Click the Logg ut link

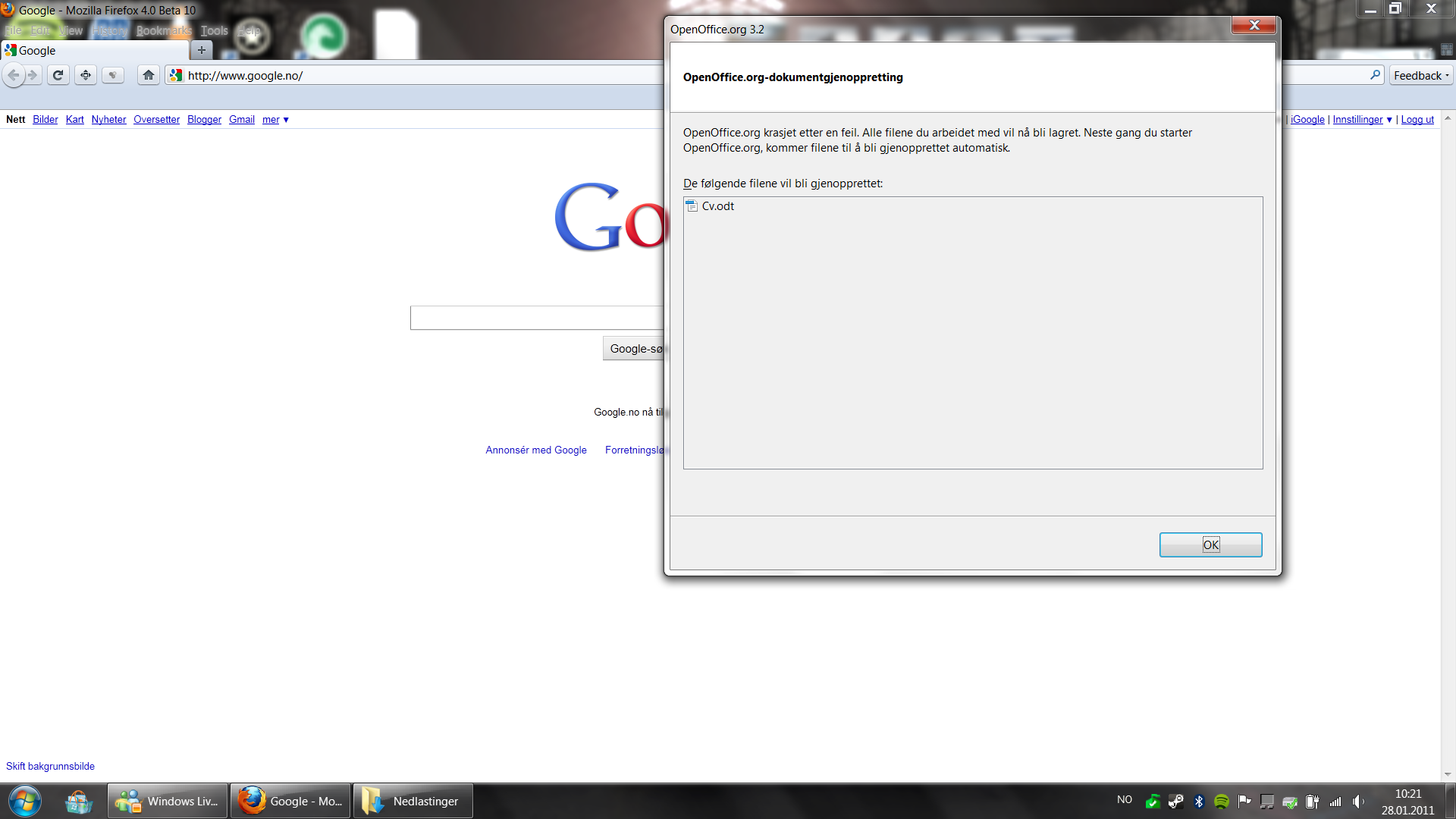pos(1417,120)
